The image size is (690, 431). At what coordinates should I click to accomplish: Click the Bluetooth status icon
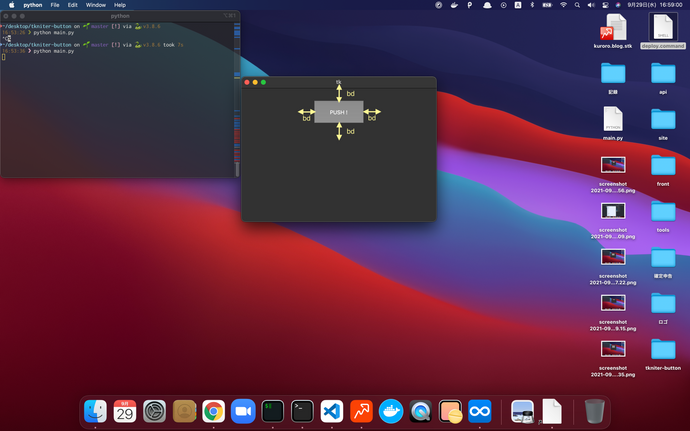(x=532, y=5)
